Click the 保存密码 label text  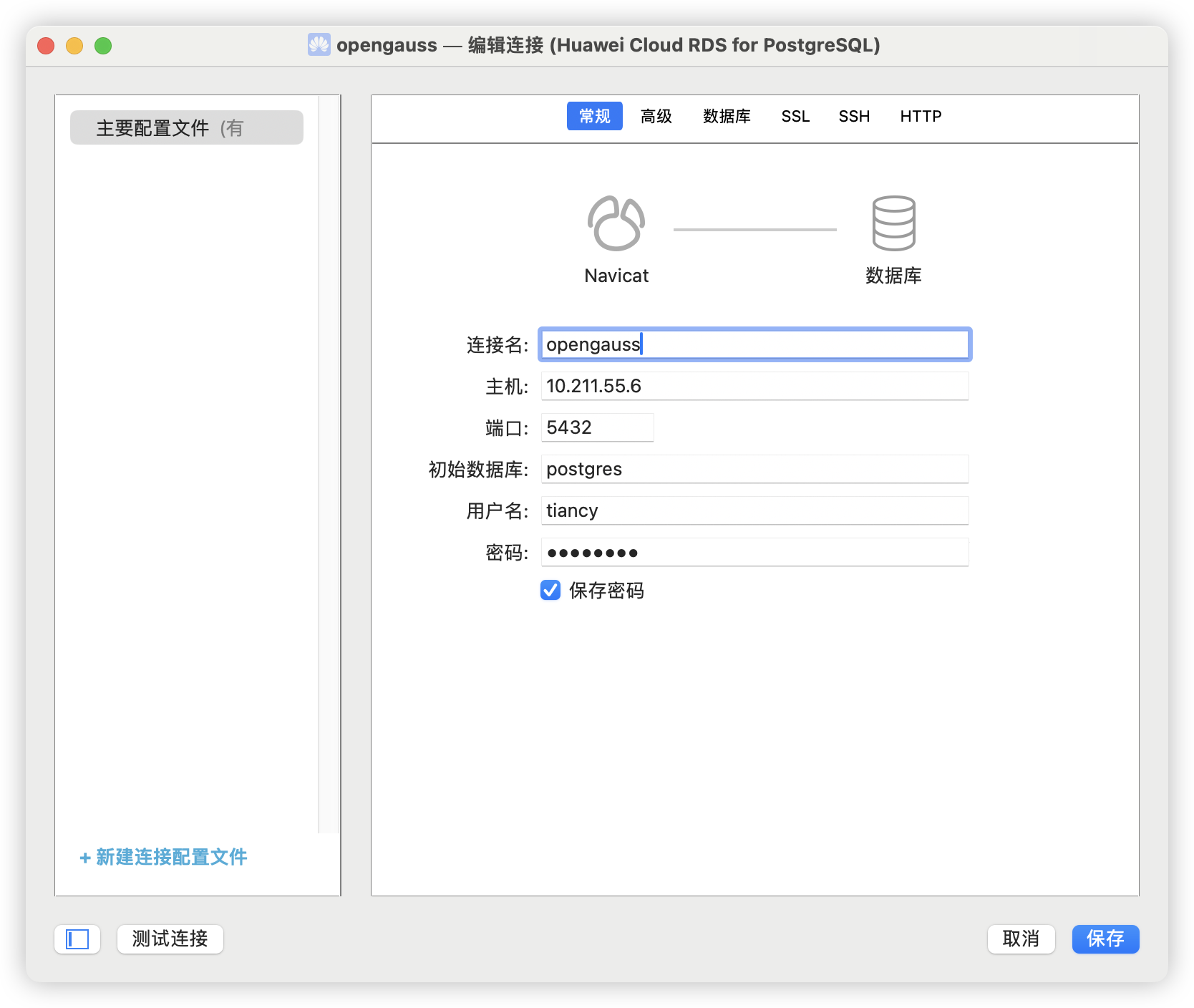606,591
